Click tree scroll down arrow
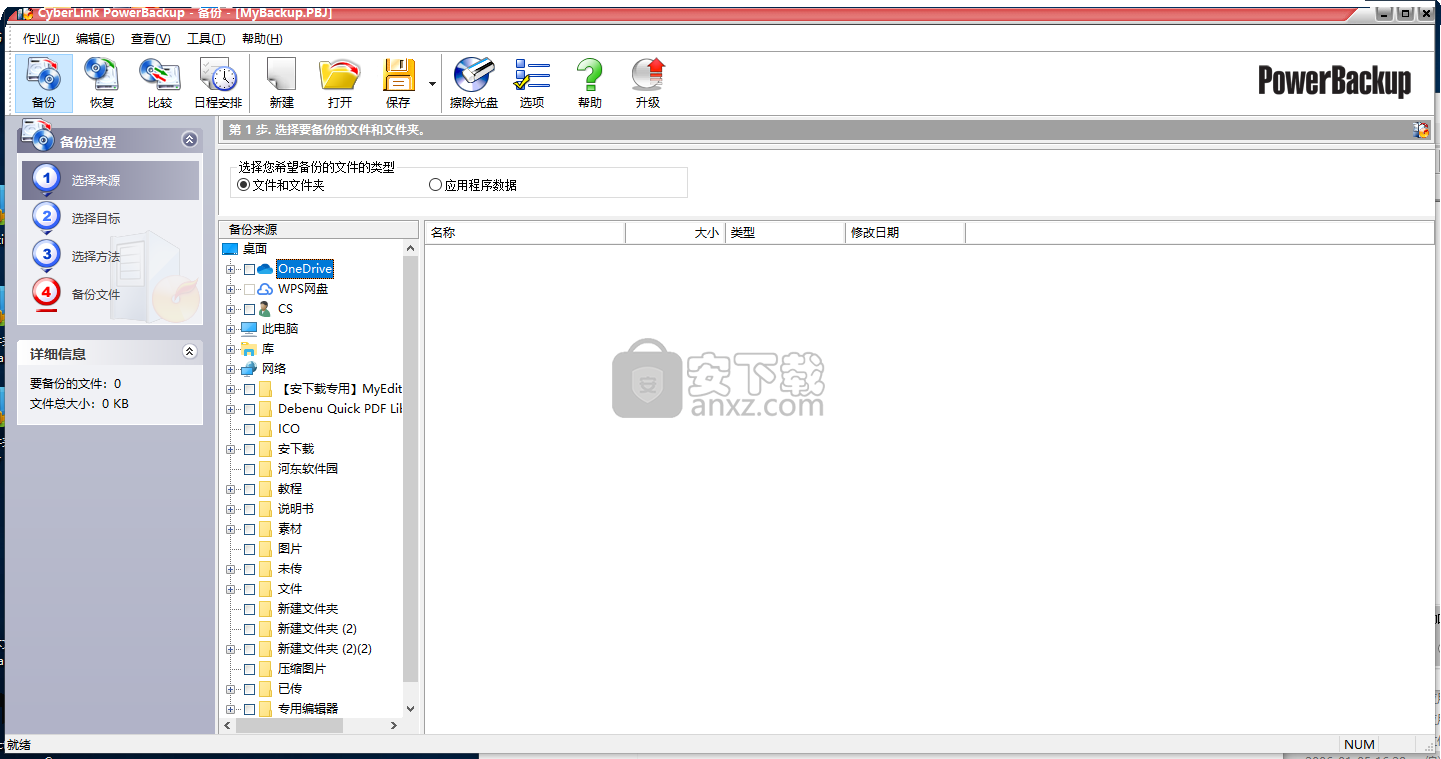The image size is (1441, 759). (410, 708)
